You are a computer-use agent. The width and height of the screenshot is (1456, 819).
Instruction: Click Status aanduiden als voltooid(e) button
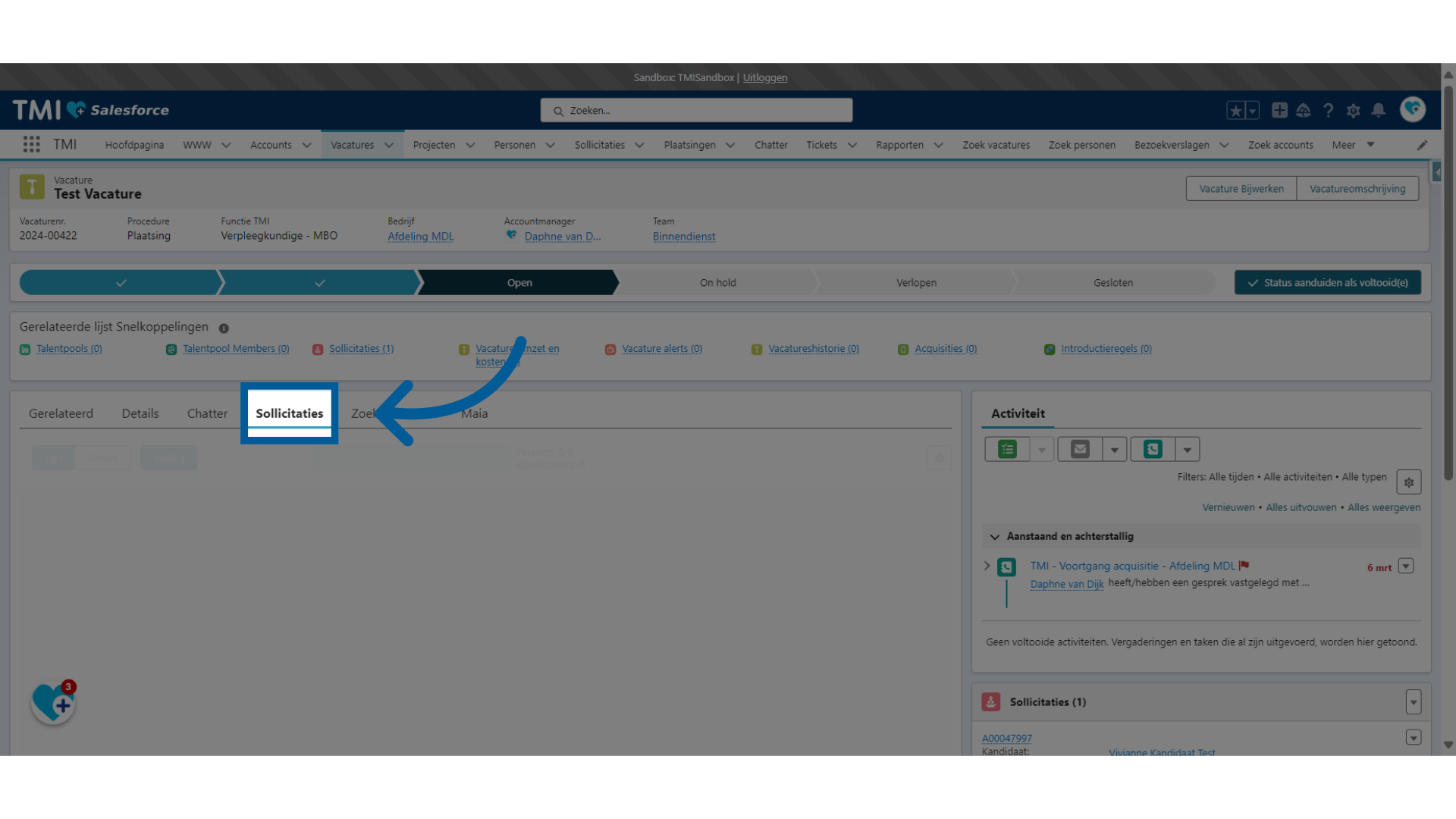[1328, 282]
